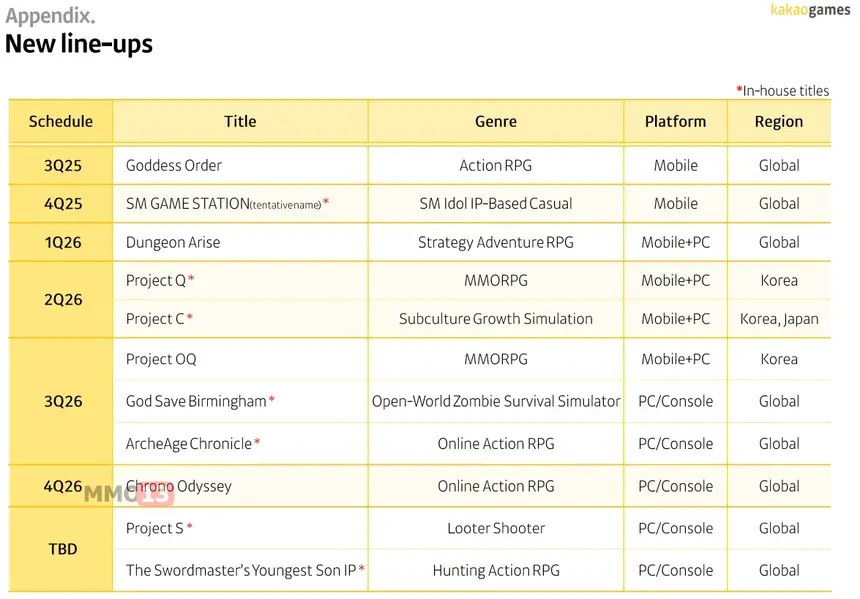This screenshot has height=599, width=860.
Task: Click "PC/Console" platform for Chrono Odyssey
Action: [x=676, y=486]
